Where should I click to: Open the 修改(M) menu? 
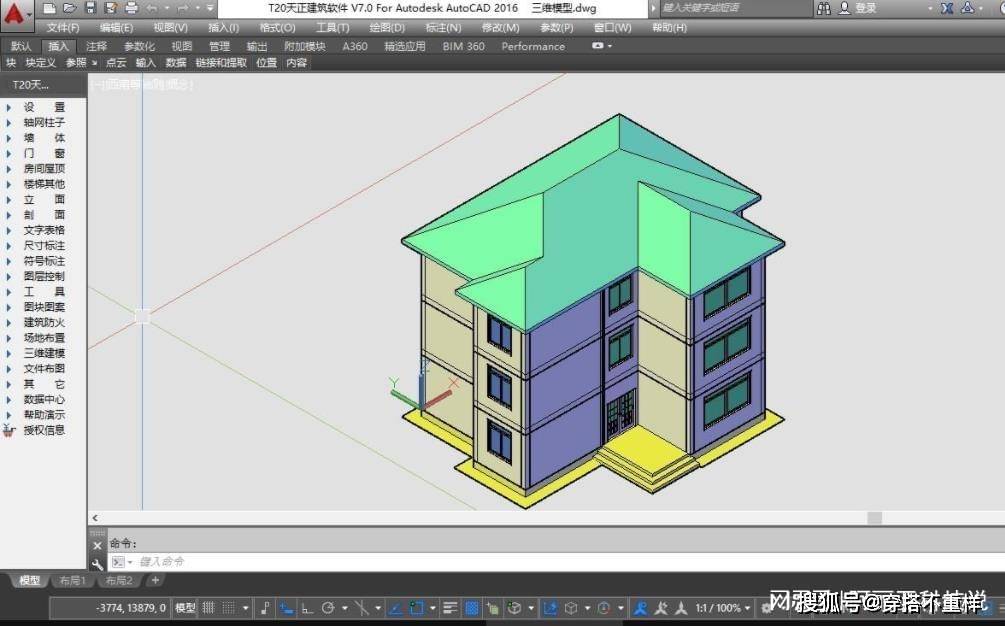click(500, 28)
